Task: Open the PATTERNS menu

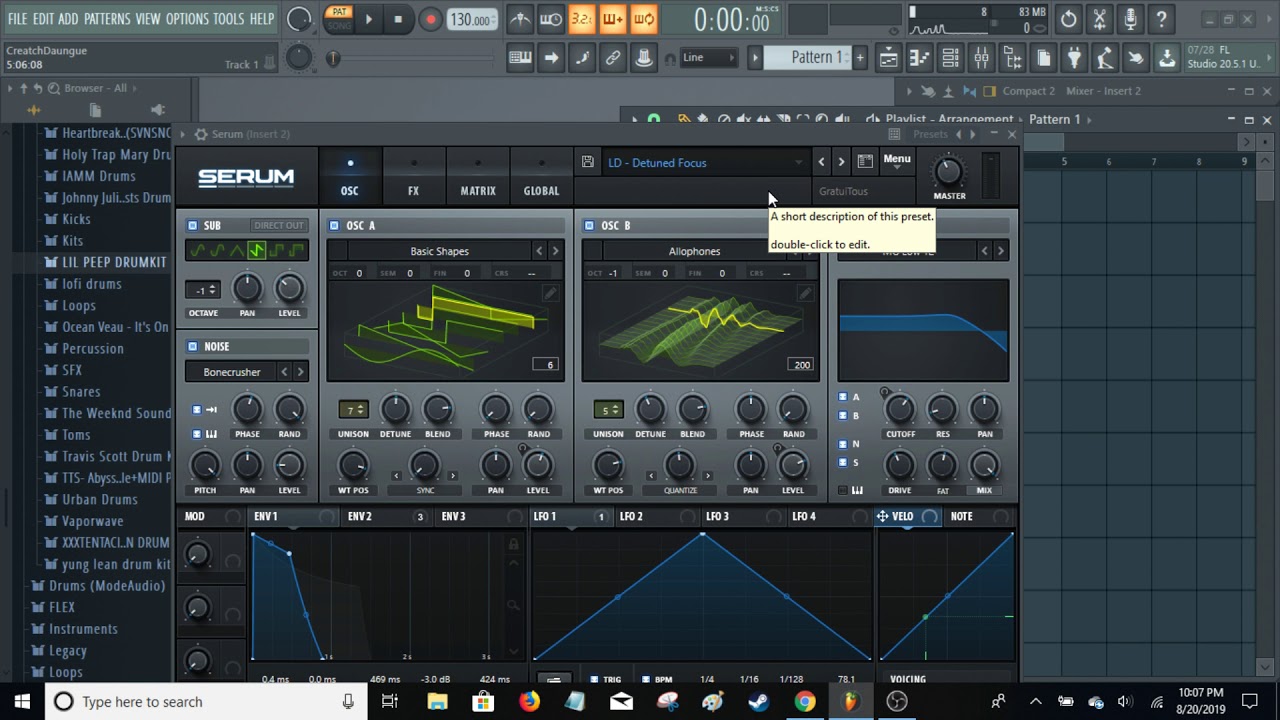Action: click(x=107, y=19)
